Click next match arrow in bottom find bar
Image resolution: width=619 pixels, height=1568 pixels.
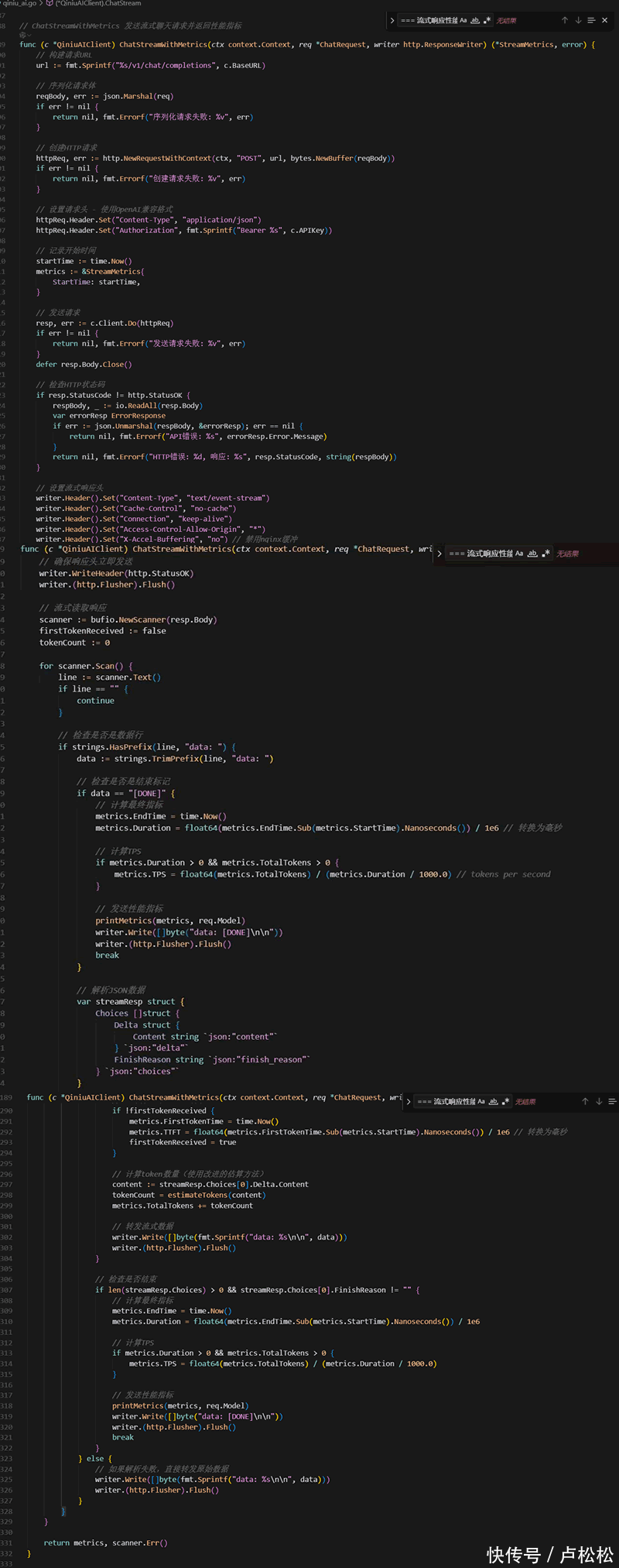pyautogui.click(x=599, y=1101)
